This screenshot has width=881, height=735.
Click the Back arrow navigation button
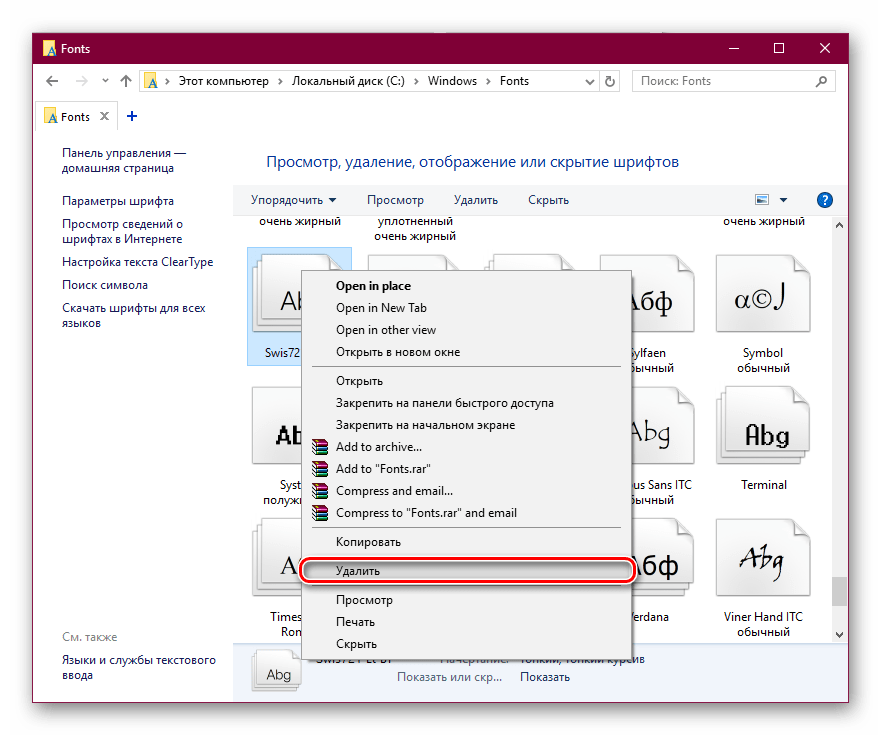click(x=52, y=81)
